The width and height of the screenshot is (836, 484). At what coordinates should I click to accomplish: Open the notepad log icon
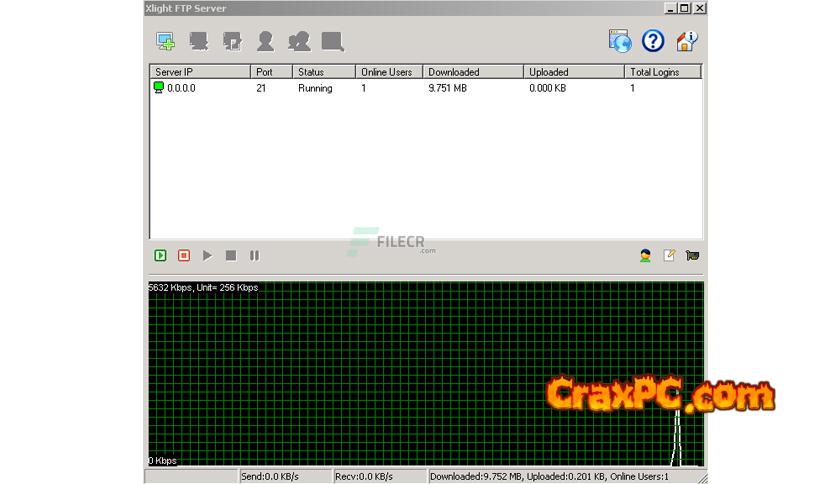[669, 256]
